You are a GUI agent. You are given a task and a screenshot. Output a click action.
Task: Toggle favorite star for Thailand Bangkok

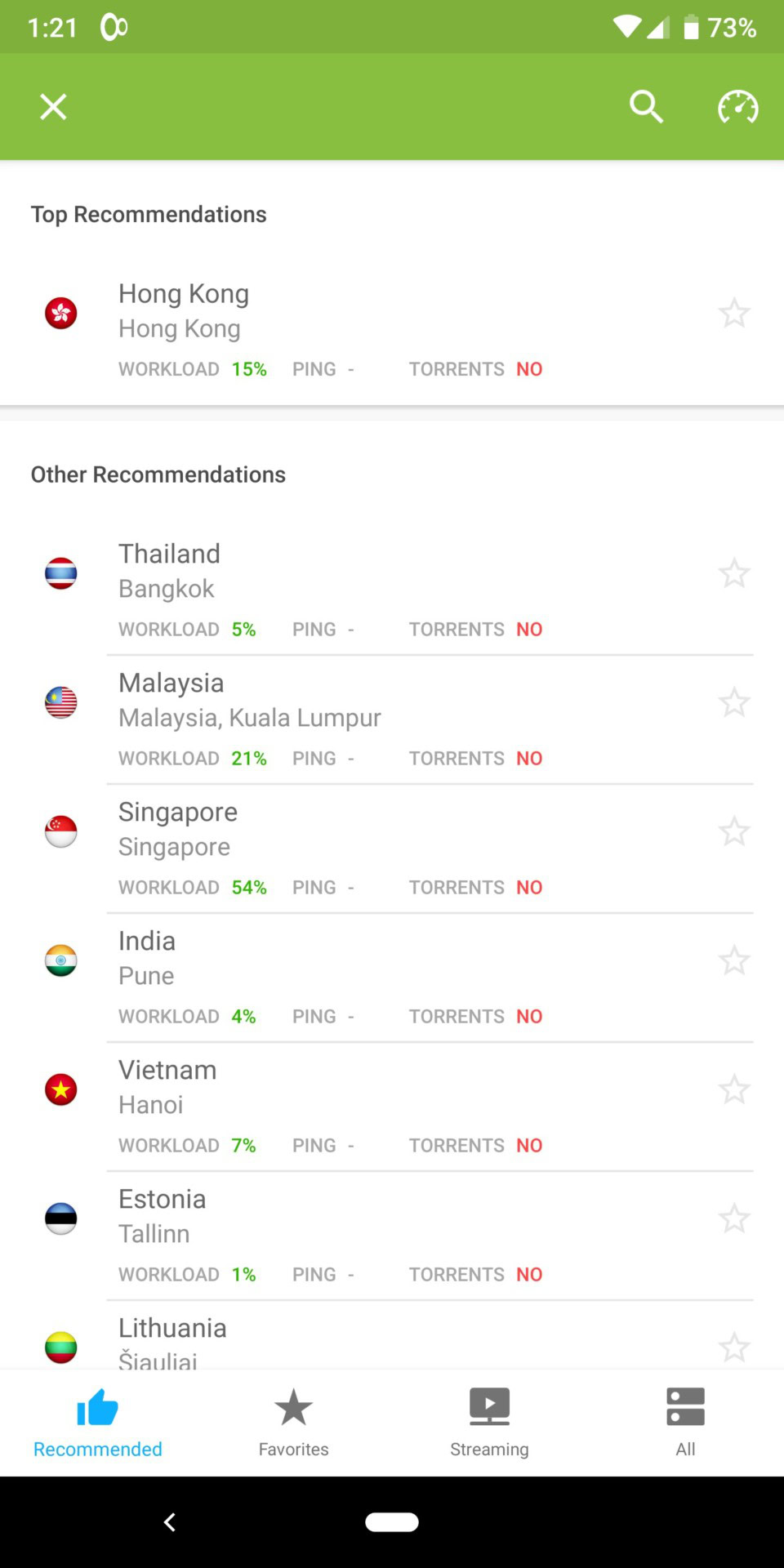pyautogui.click(x=734, y=573)
